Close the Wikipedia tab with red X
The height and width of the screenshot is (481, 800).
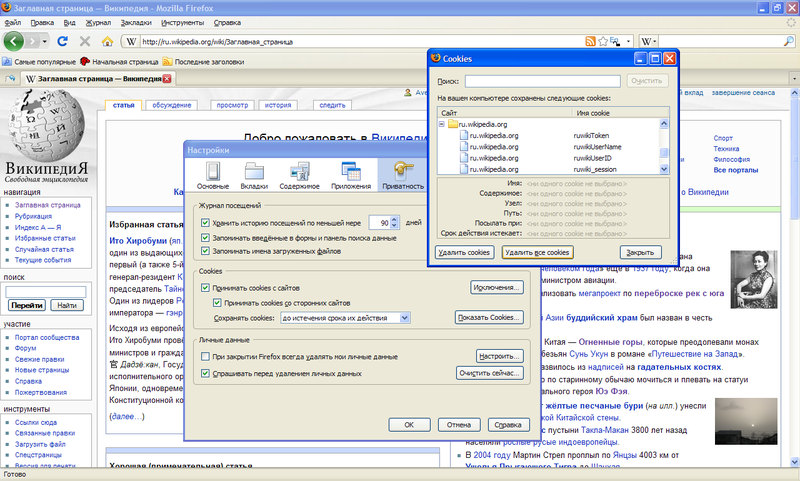pyautogui.click(x=167, y=79)
